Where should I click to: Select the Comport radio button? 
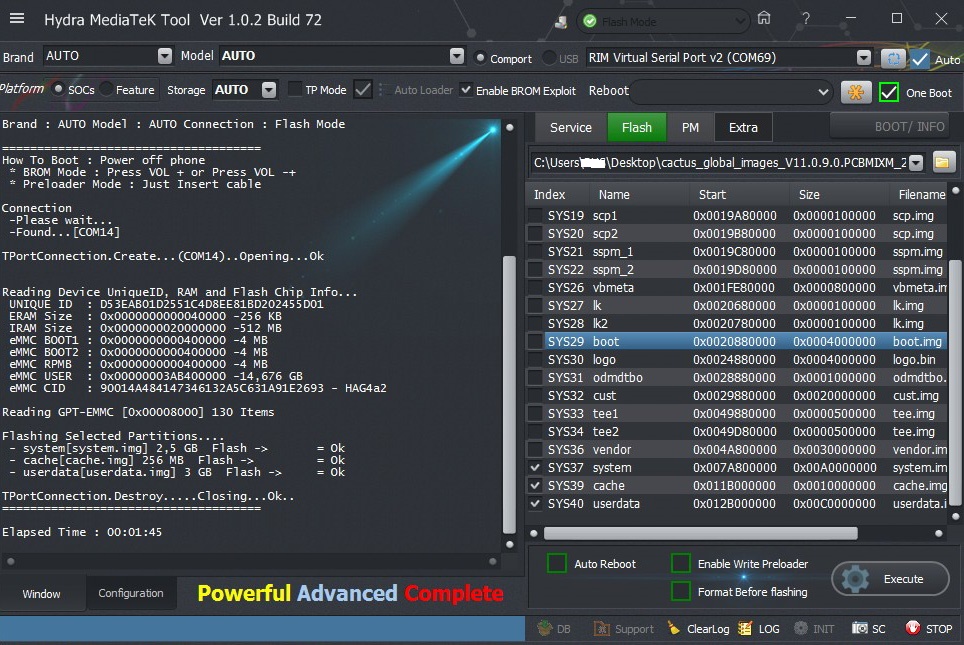click(480, 58)
